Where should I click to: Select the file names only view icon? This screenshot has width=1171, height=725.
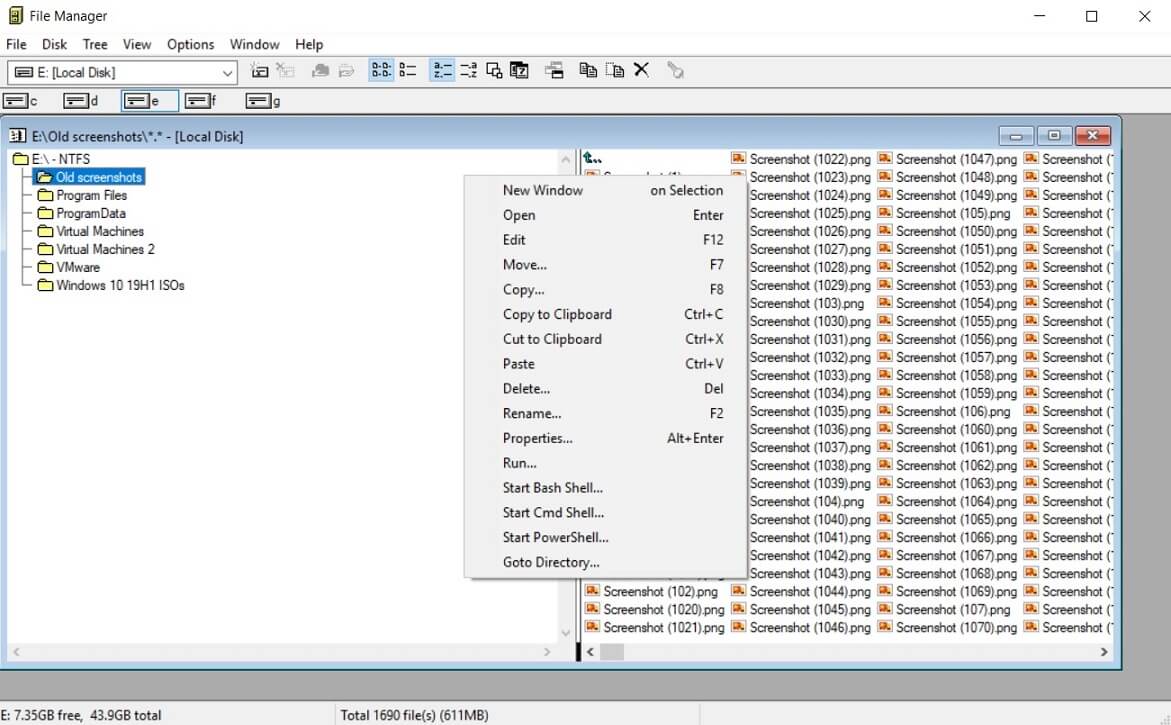point(381,71)
